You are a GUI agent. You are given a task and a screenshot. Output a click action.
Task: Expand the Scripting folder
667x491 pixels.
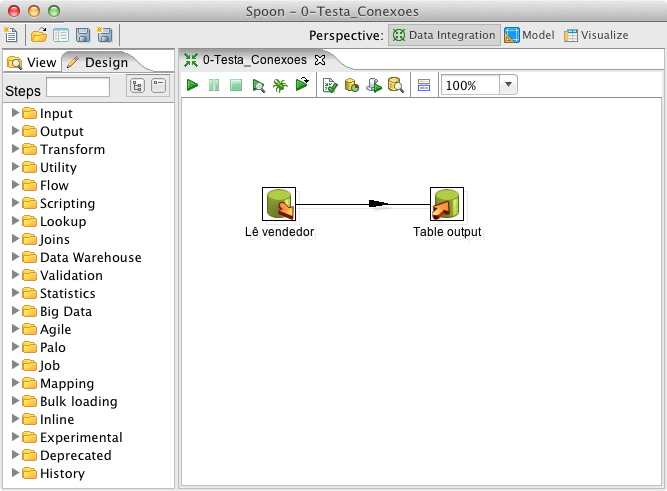tap(15, 203)
